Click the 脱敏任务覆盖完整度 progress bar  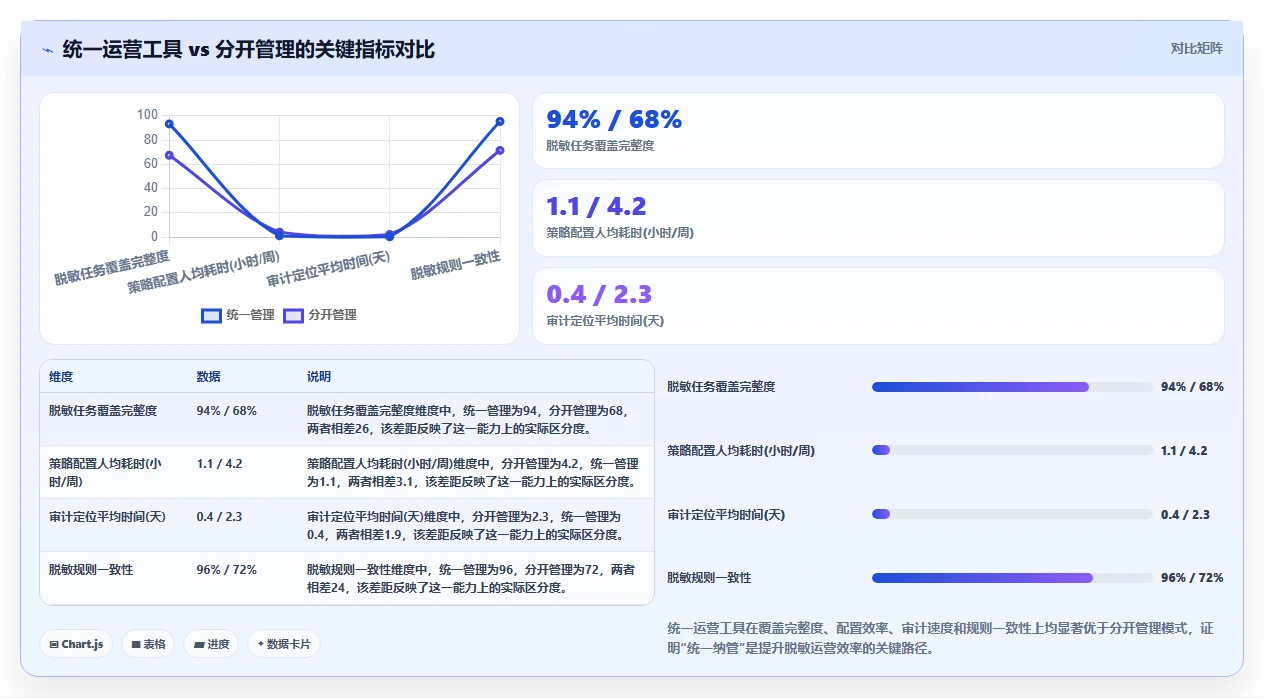pyautogui.click(x=1012, y=387)
